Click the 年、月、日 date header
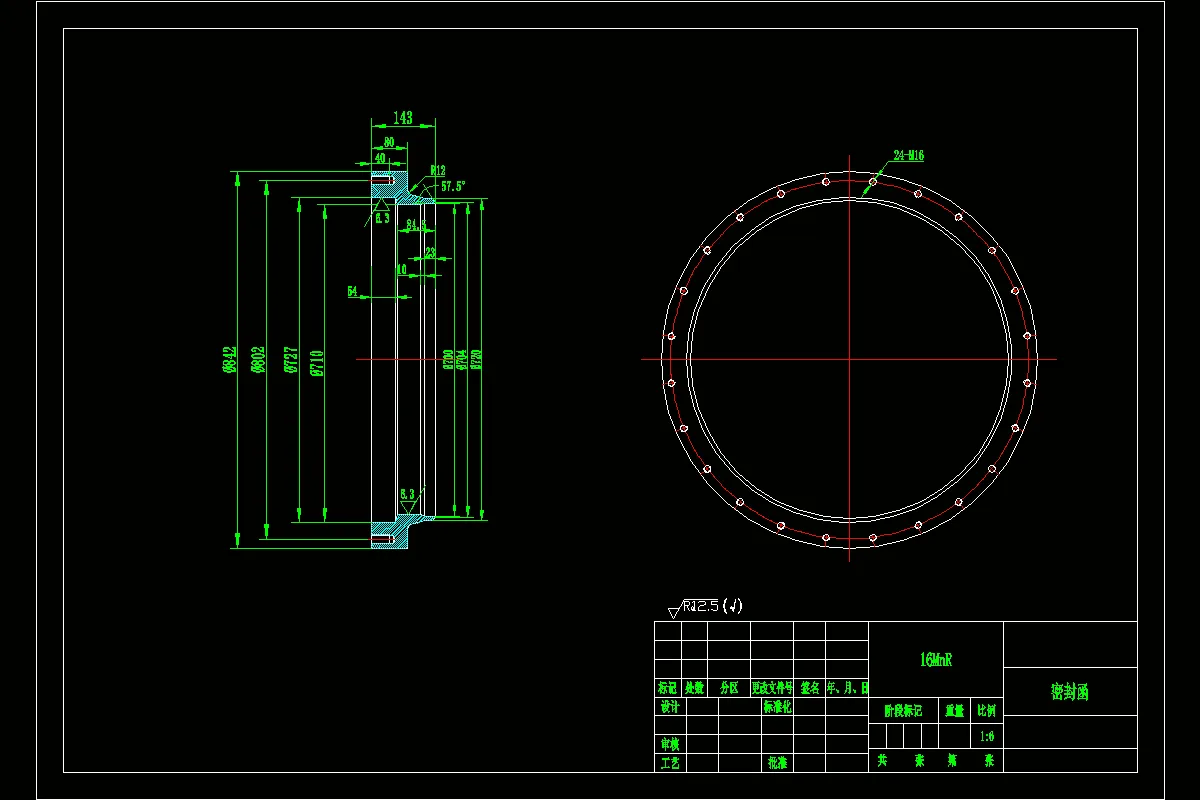Viewport: 1200px width, 800px height. pyautogui.click(x=847, y=688)
